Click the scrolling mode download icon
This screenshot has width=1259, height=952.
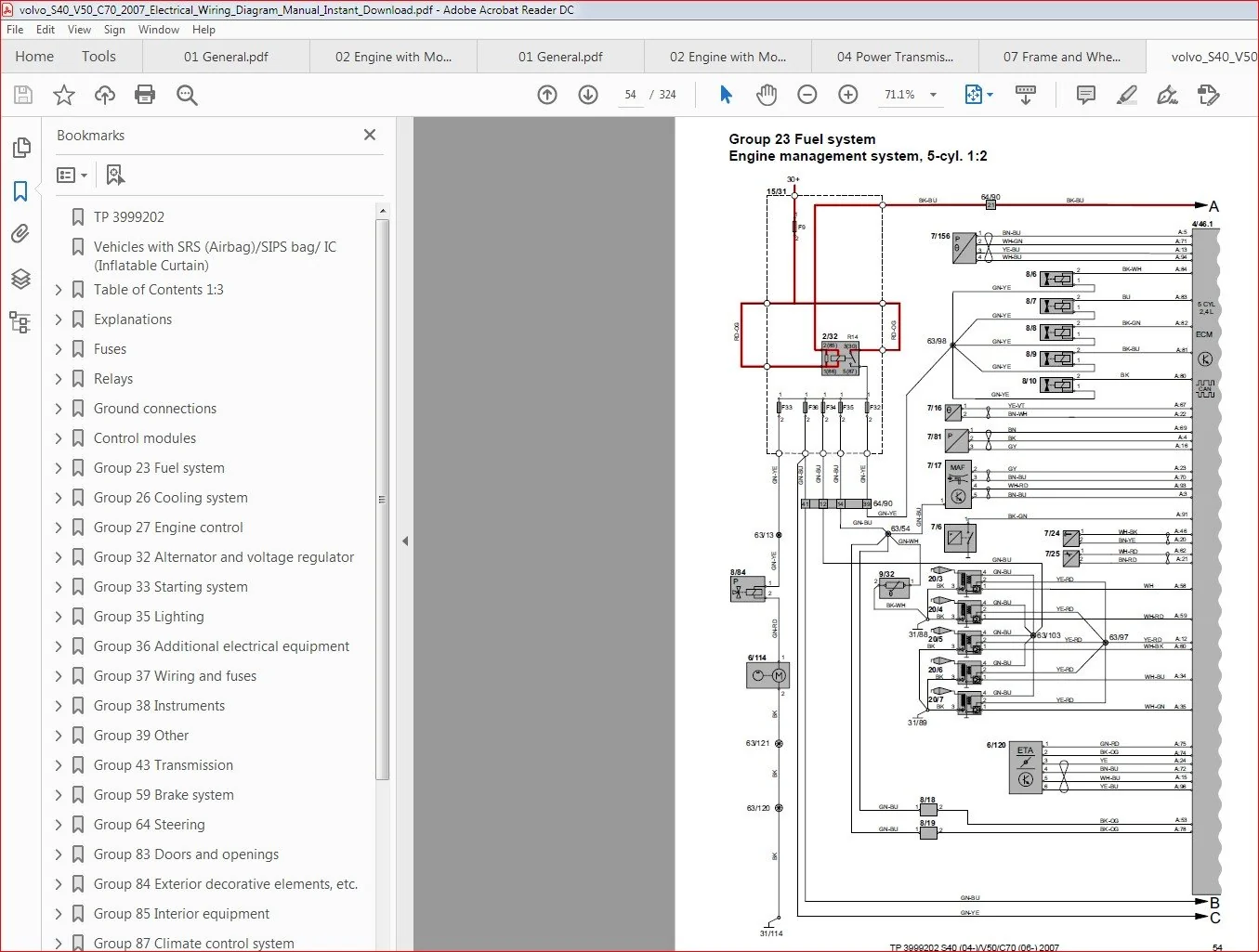click(x=1026, y=95)
